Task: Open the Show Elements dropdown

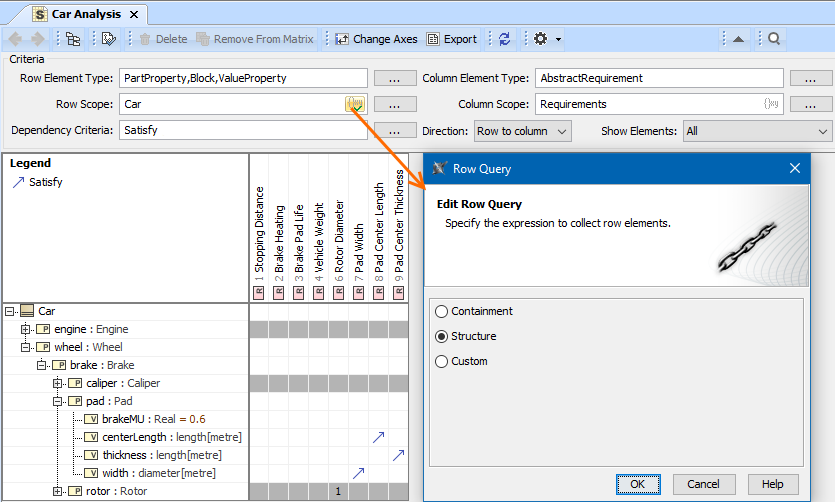Action: point(756,131)
